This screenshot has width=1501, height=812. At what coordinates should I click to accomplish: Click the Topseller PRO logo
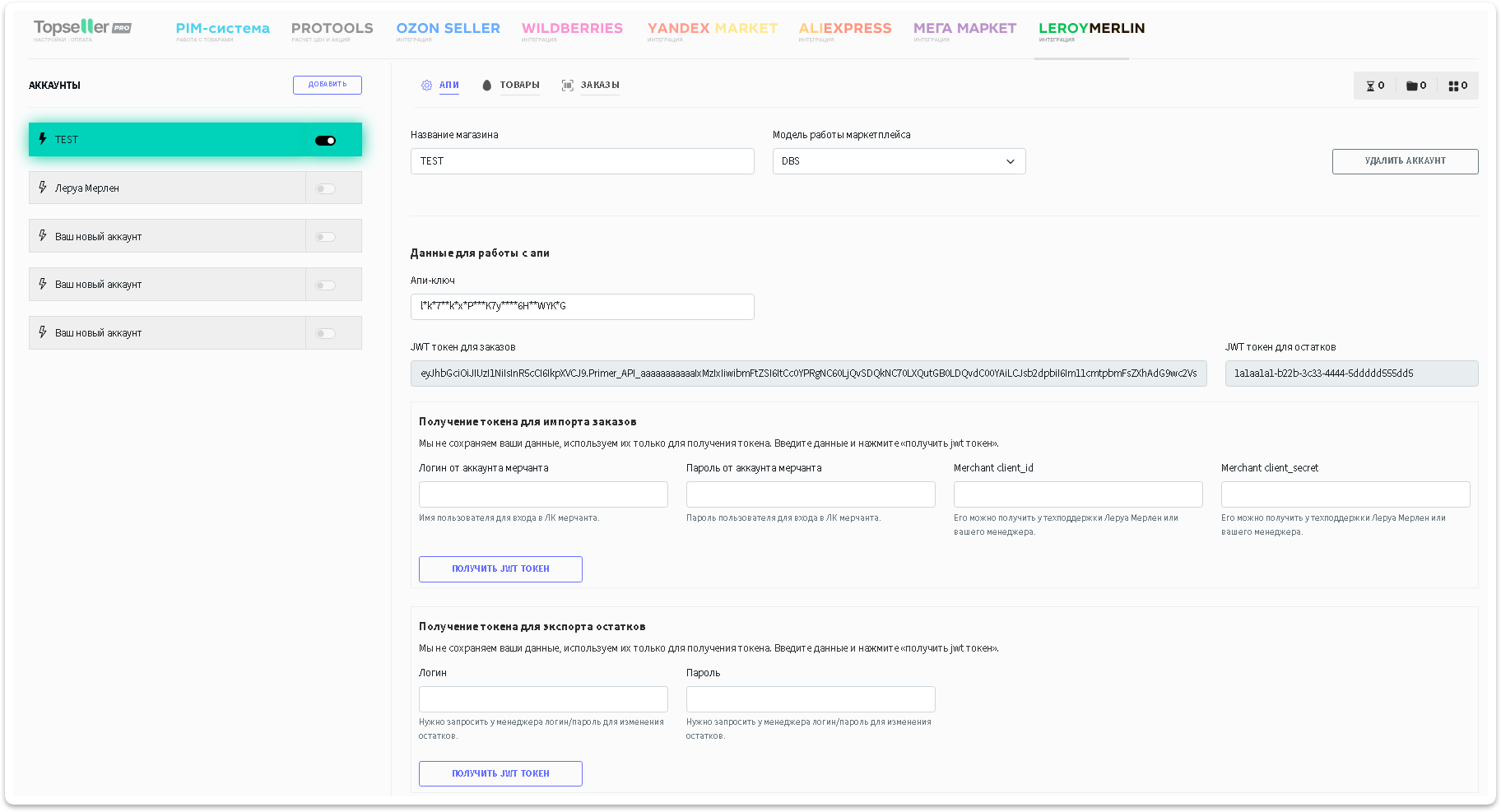coord(82,28)
